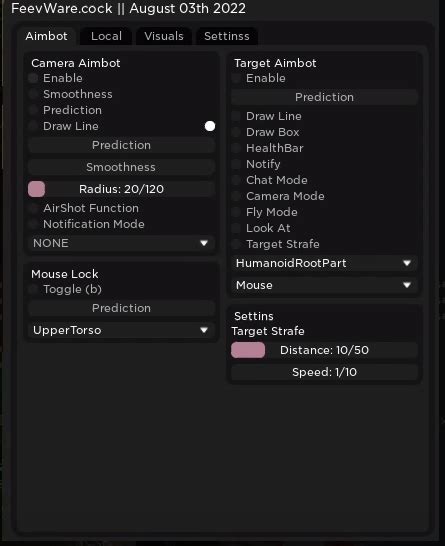
Task: Go to the Settinss tab
Action: pos(227,36)
